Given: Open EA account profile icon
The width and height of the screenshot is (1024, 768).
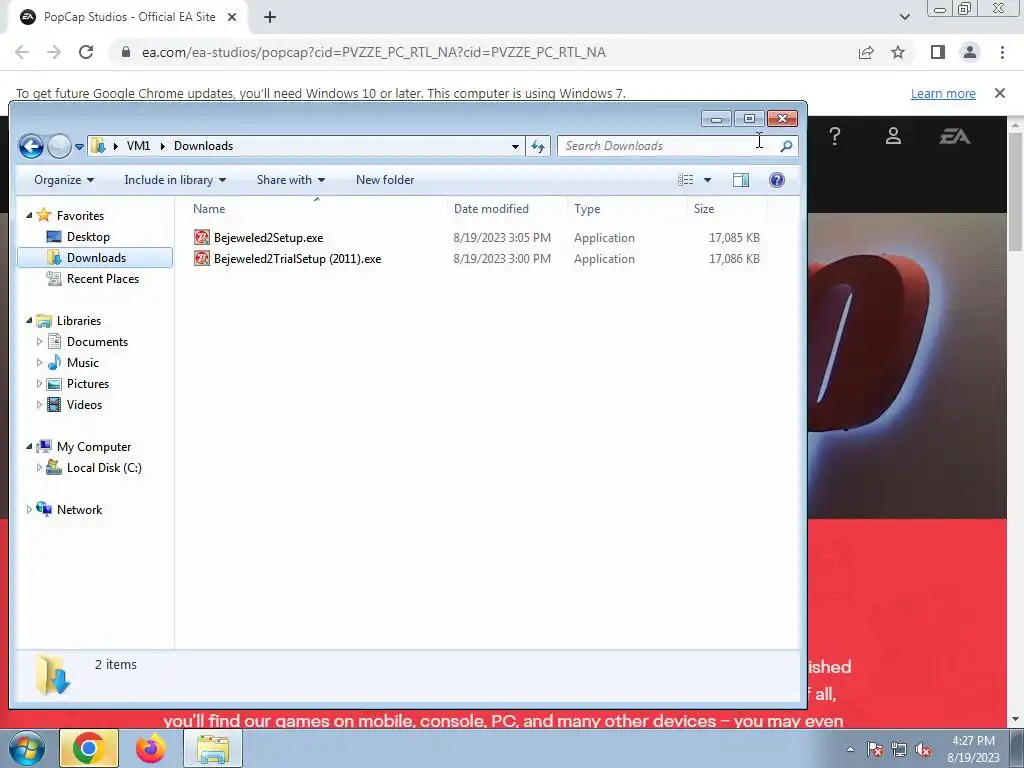Looking at the screenshot, I should tap(893, 136).
